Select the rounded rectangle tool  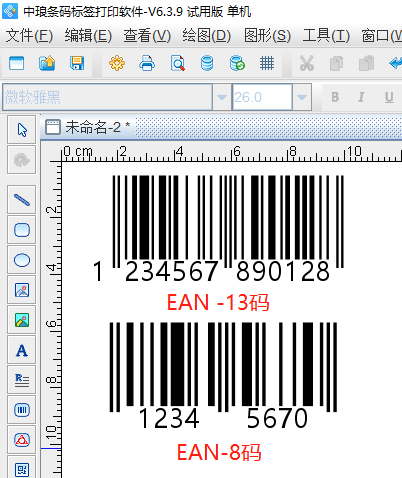(22, 230)
